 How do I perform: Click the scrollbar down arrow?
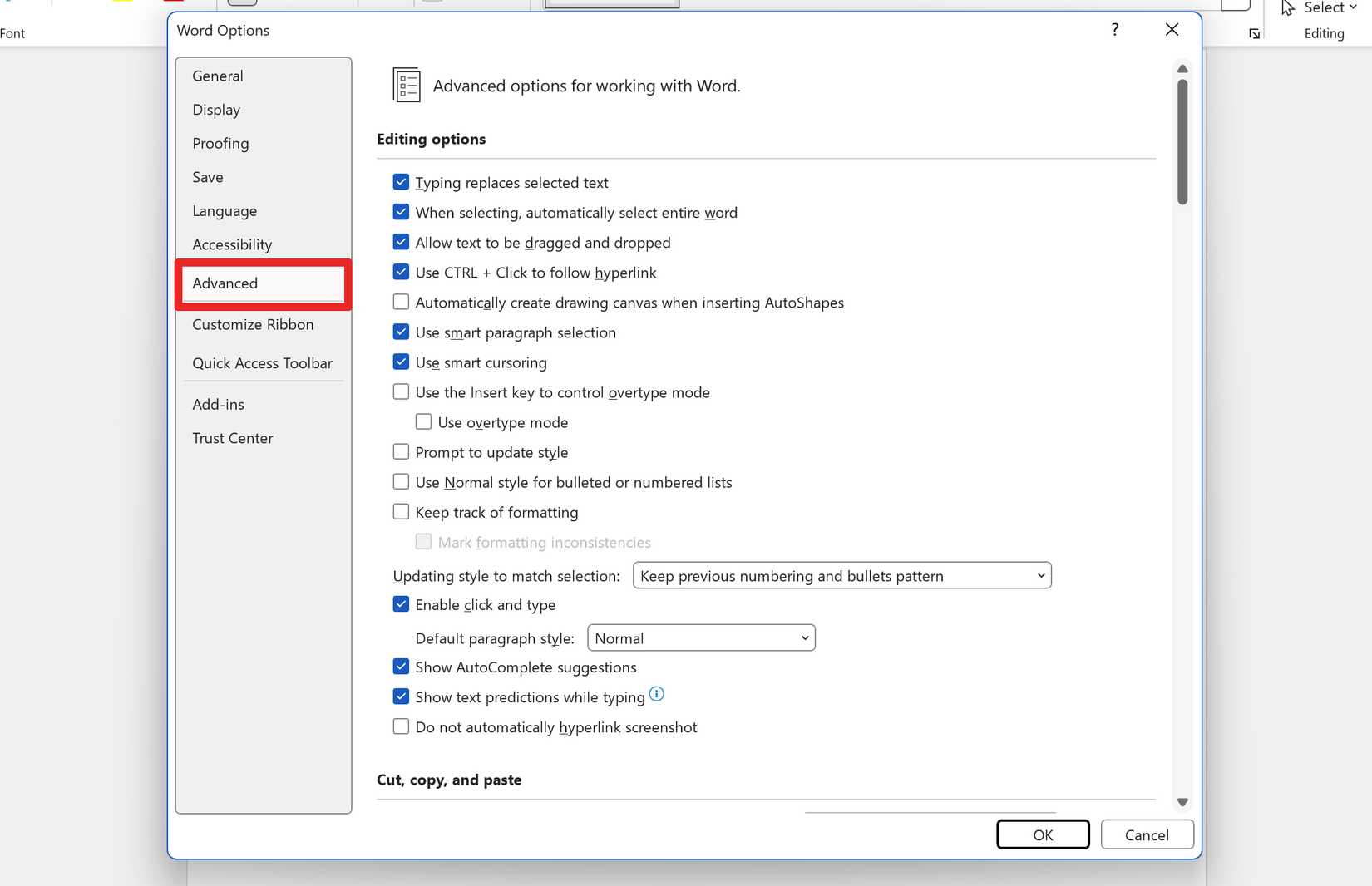click(1182, 801)
